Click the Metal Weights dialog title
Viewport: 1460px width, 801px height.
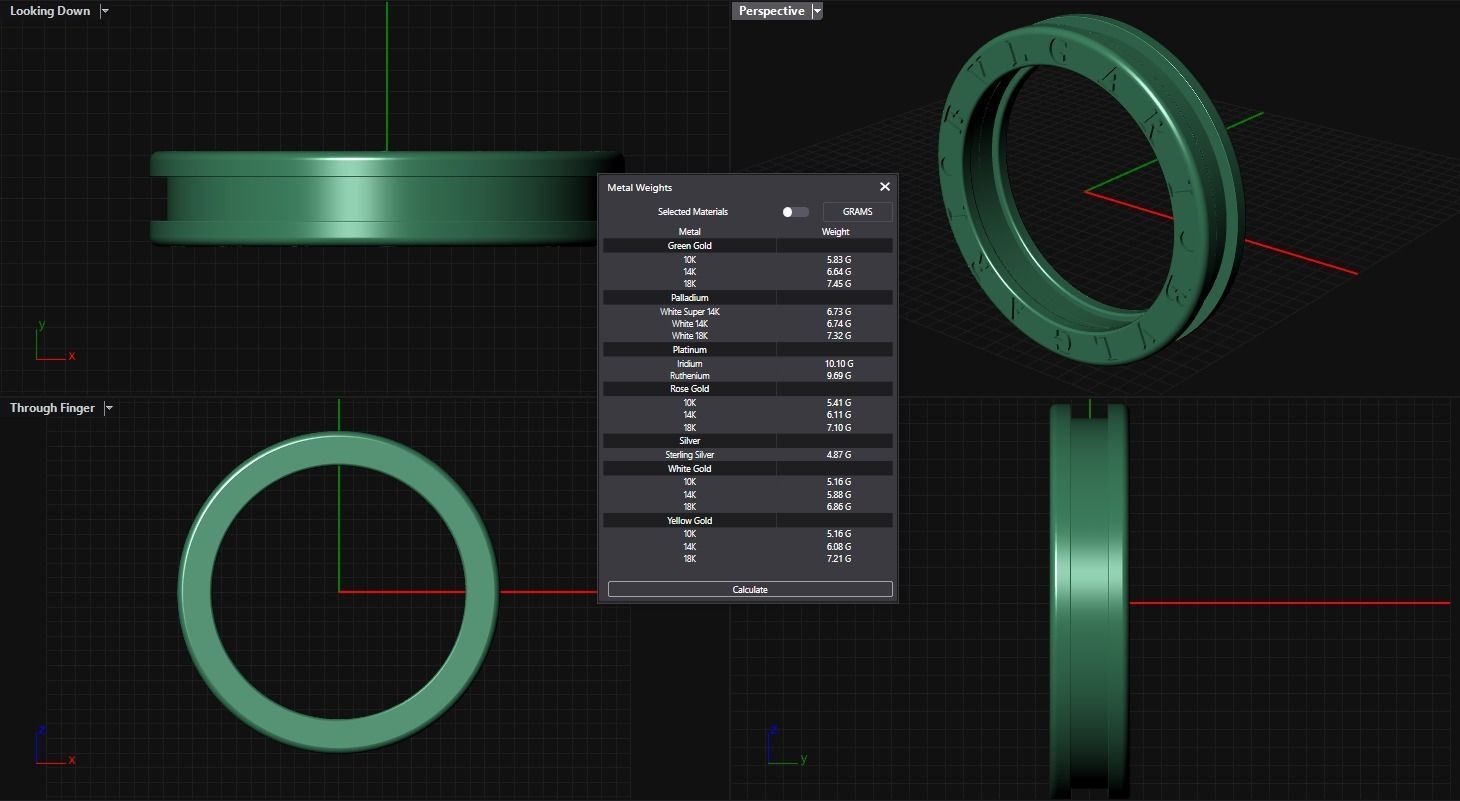[x=640, y=188]
